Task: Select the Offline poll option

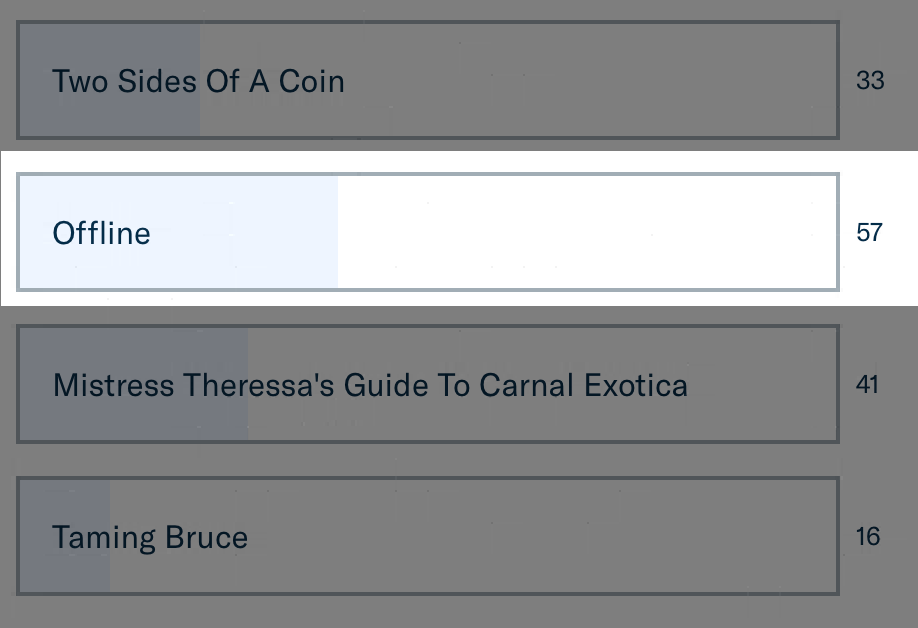Action: [x=428, y=232]
